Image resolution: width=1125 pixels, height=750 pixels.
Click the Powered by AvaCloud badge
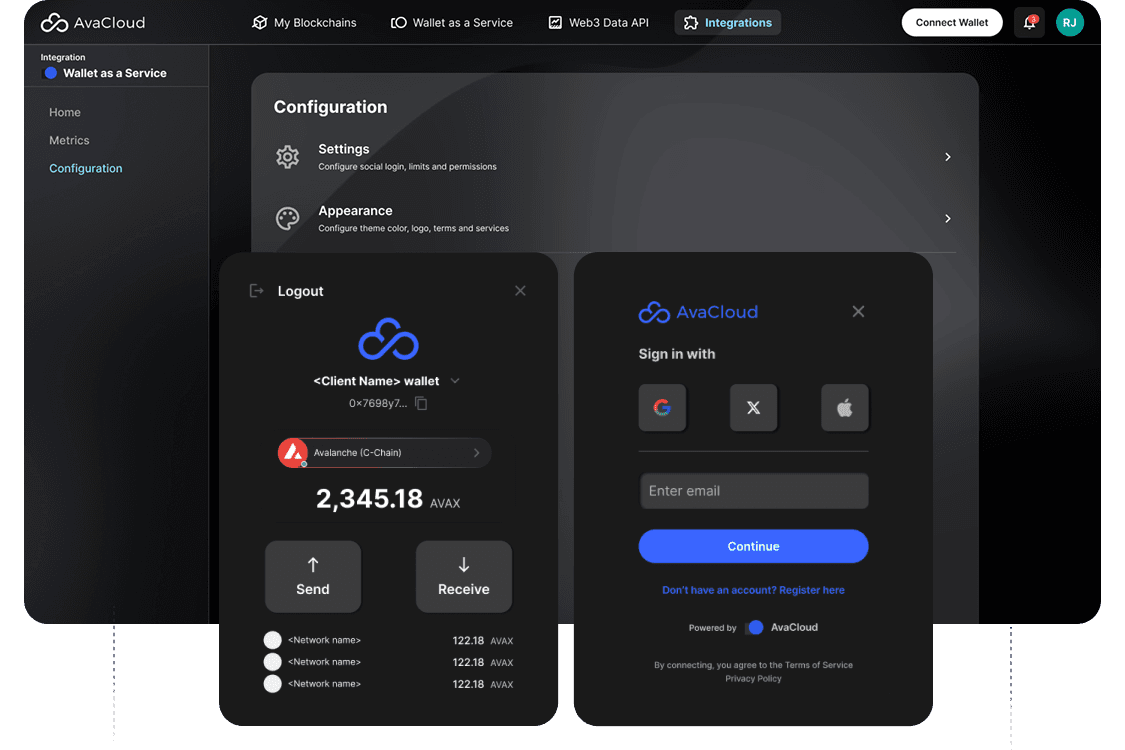point(753,627)
